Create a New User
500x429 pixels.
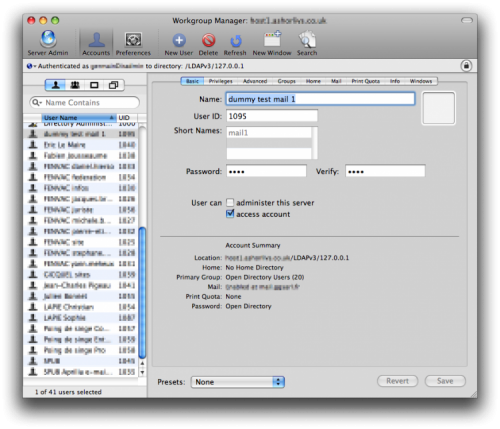tap(179, 43)
